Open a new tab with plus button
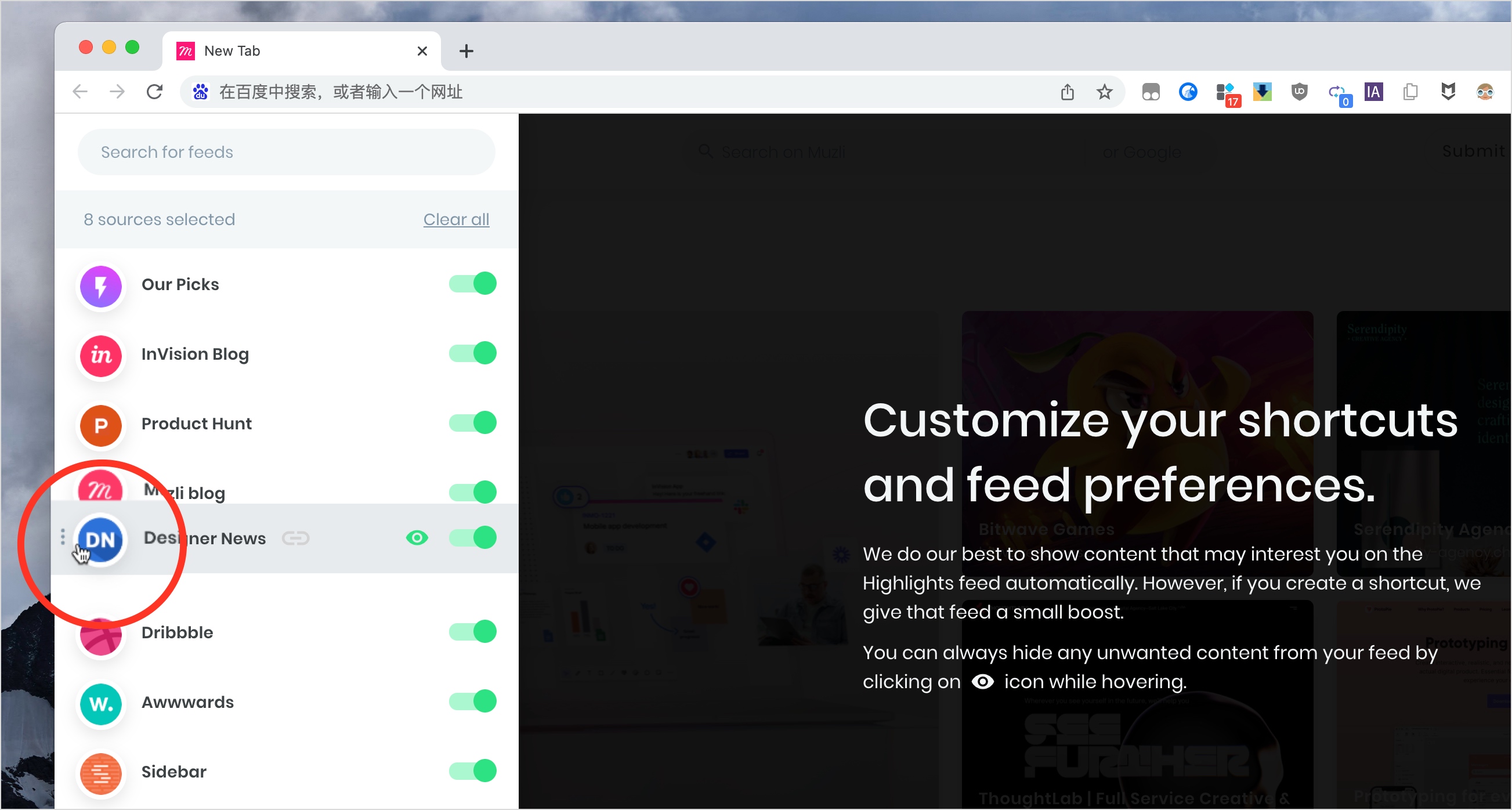This screenshot has width=1512, height=810. (x=466, y=51)
